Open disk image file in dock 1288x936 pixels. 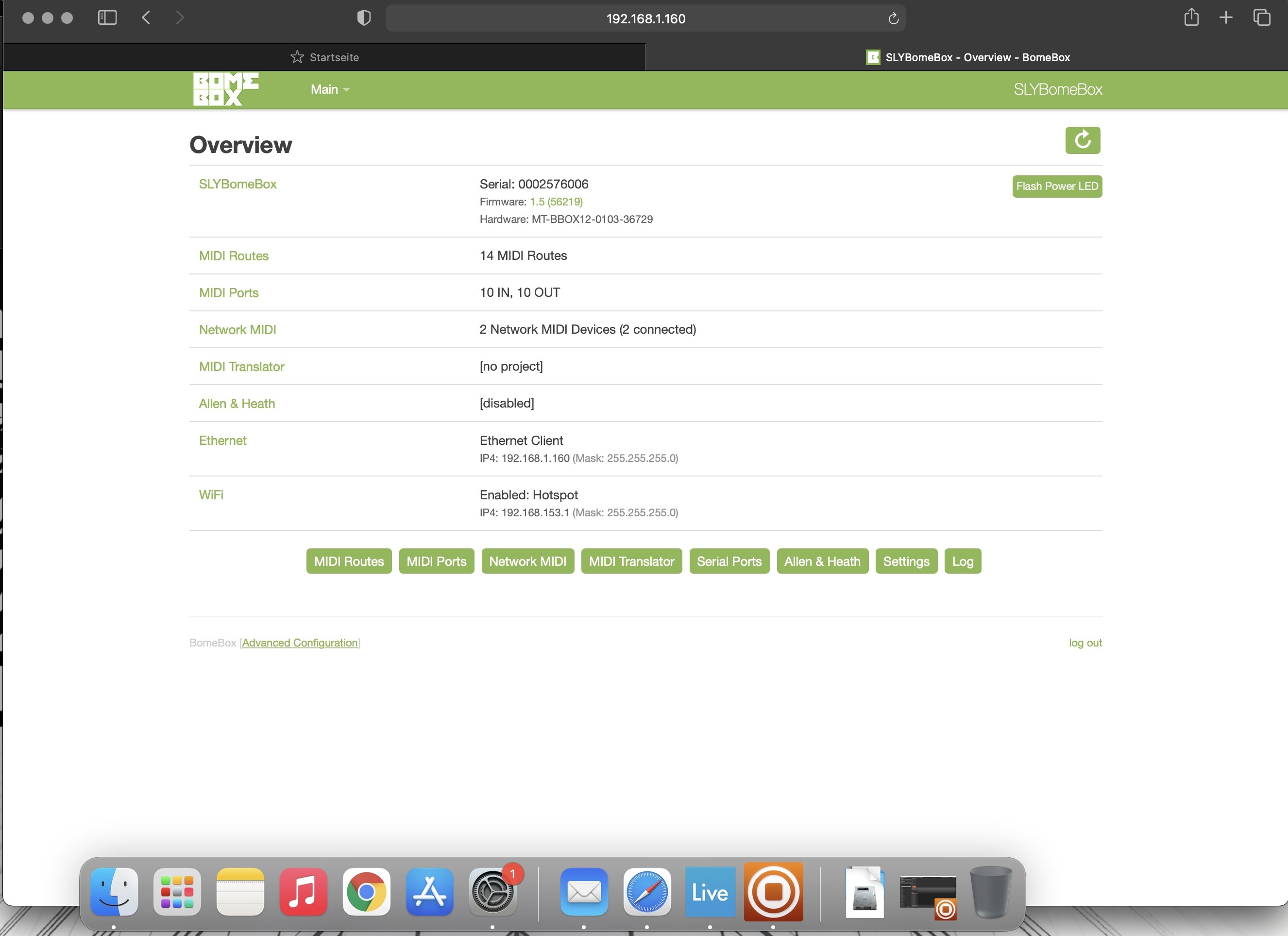point(864,892)
